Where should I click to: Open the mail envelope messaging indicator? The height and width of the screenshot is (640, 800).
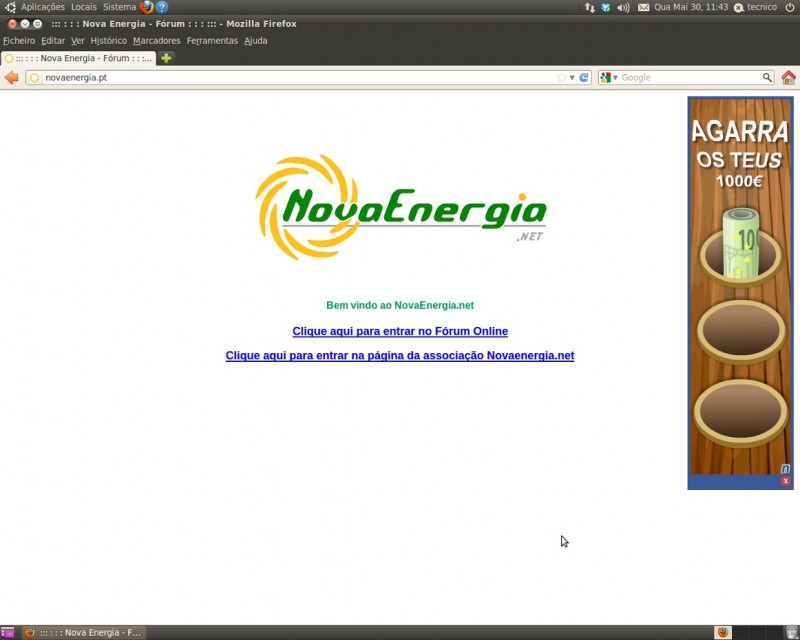(643, 7)
